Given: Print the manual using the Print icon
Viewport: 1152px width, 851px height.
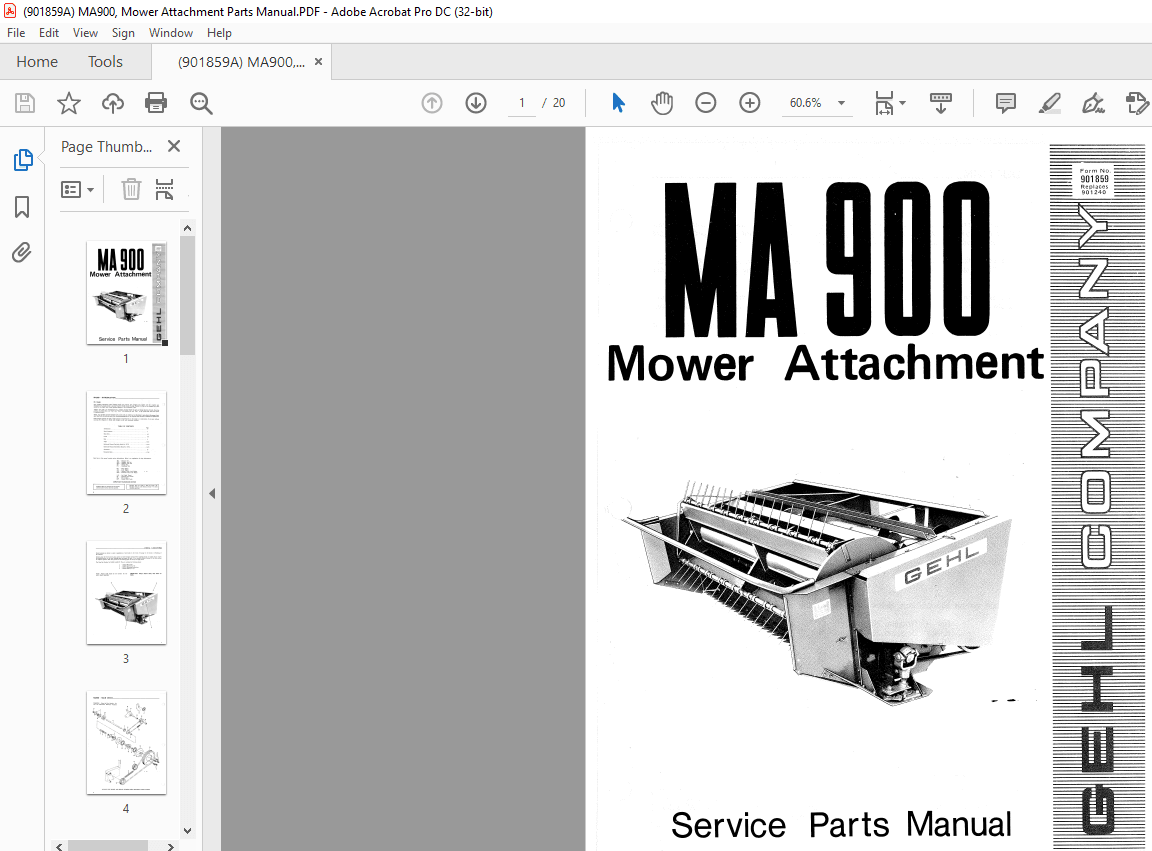Looking at the screenshot, I should (x=157, y=103).
